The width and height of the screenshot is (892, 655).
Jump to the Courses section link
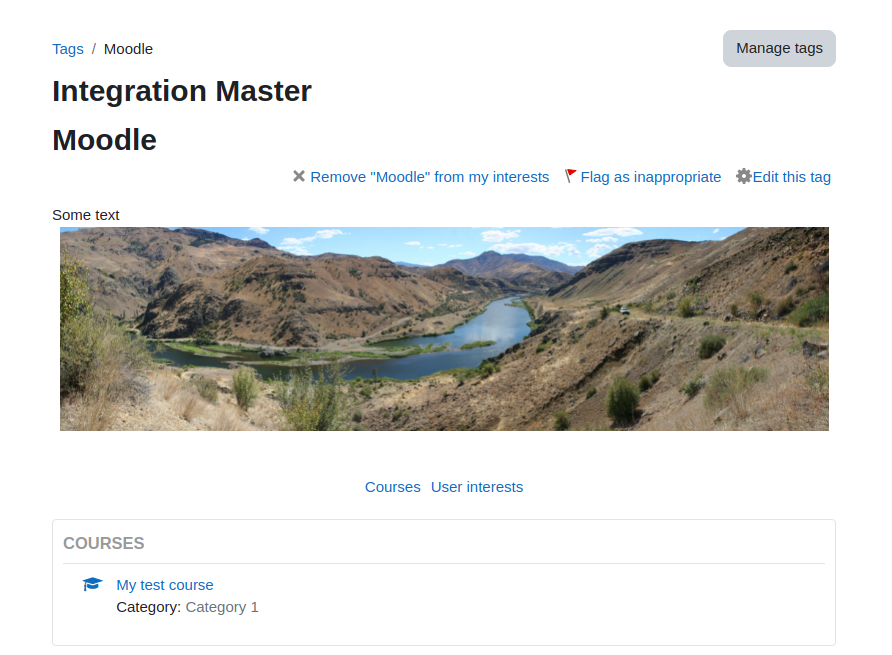click(x=393, y=487)
